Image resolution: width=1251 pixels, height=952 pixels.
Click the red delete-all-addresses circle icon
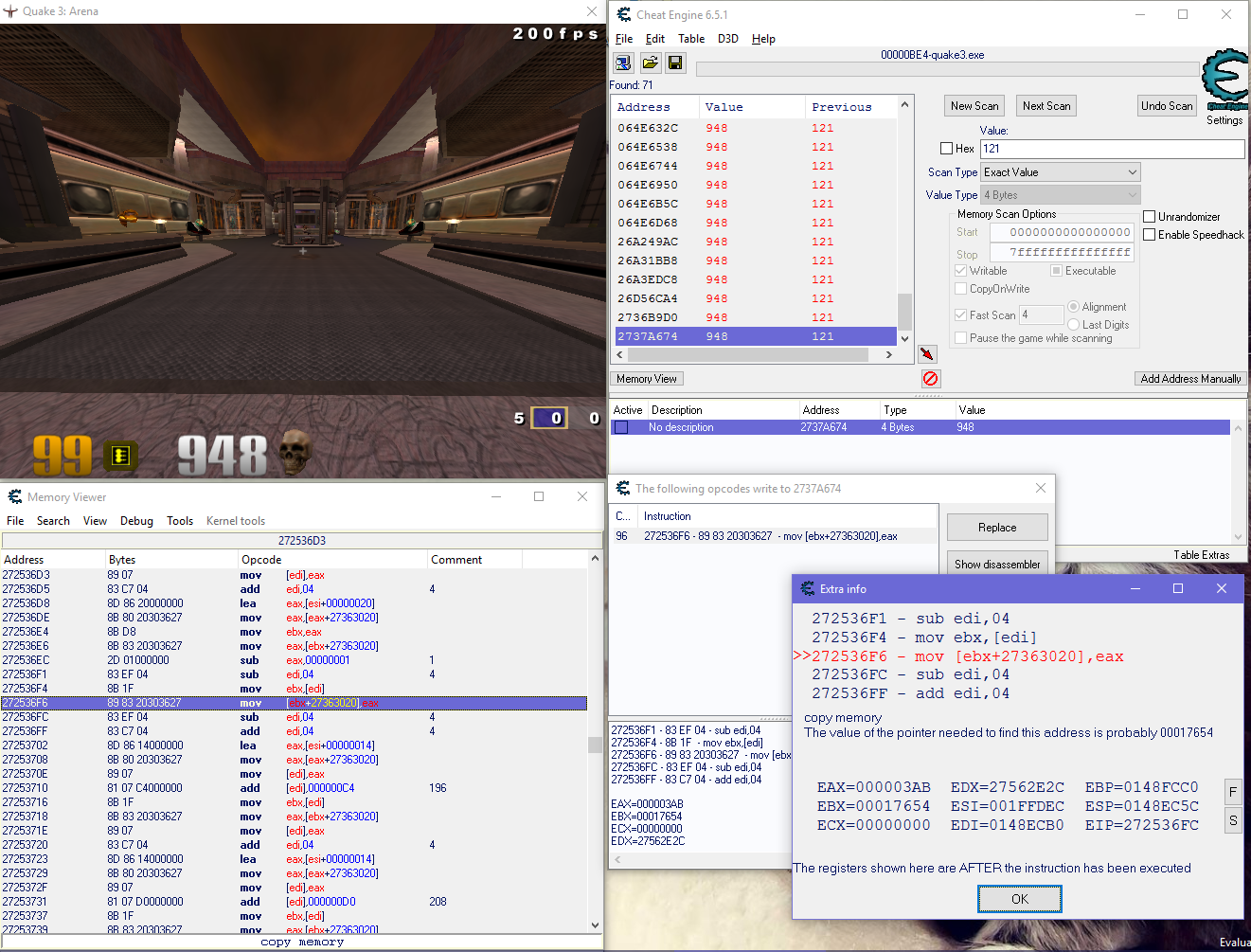tap(931, 378)
